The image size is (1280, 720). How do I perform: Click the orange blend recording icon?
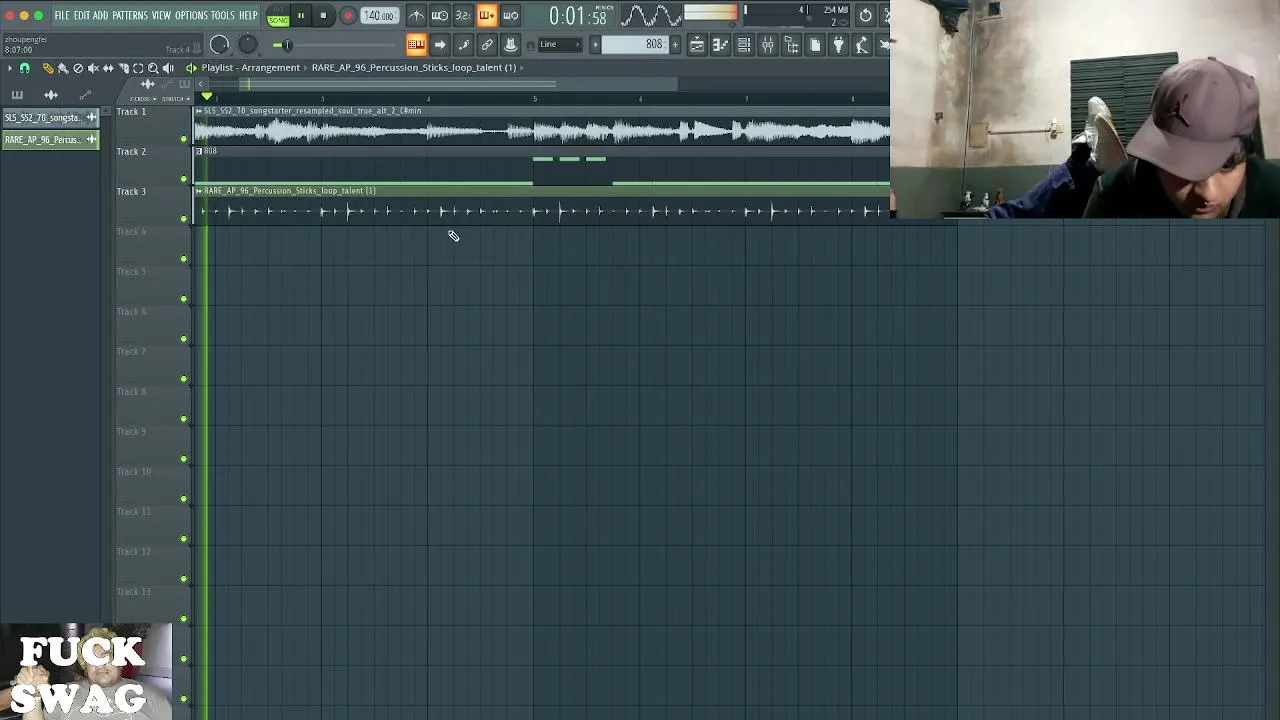tap(487, 15)
